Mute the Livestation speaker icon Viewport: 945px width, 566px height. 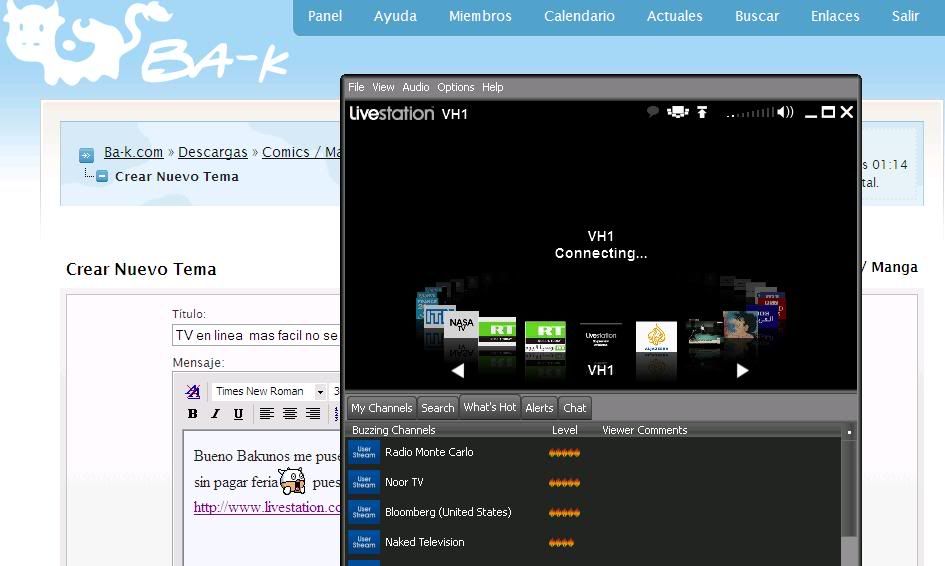(x=785, y=112)
